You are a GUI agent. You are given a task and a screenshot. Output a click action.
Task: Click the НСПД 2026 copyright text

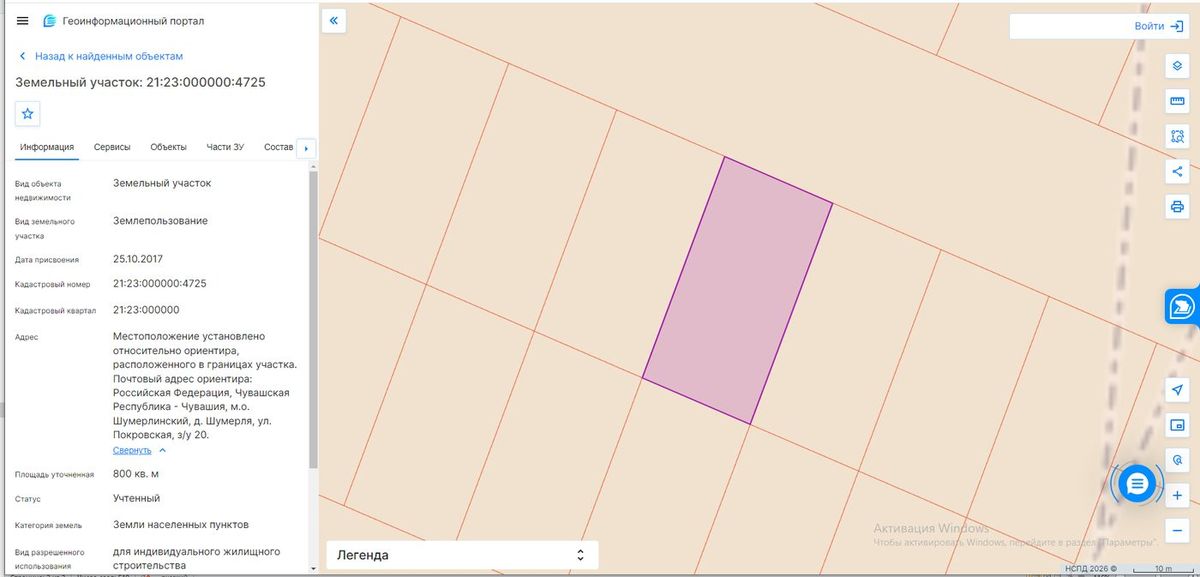[1091, 568]
